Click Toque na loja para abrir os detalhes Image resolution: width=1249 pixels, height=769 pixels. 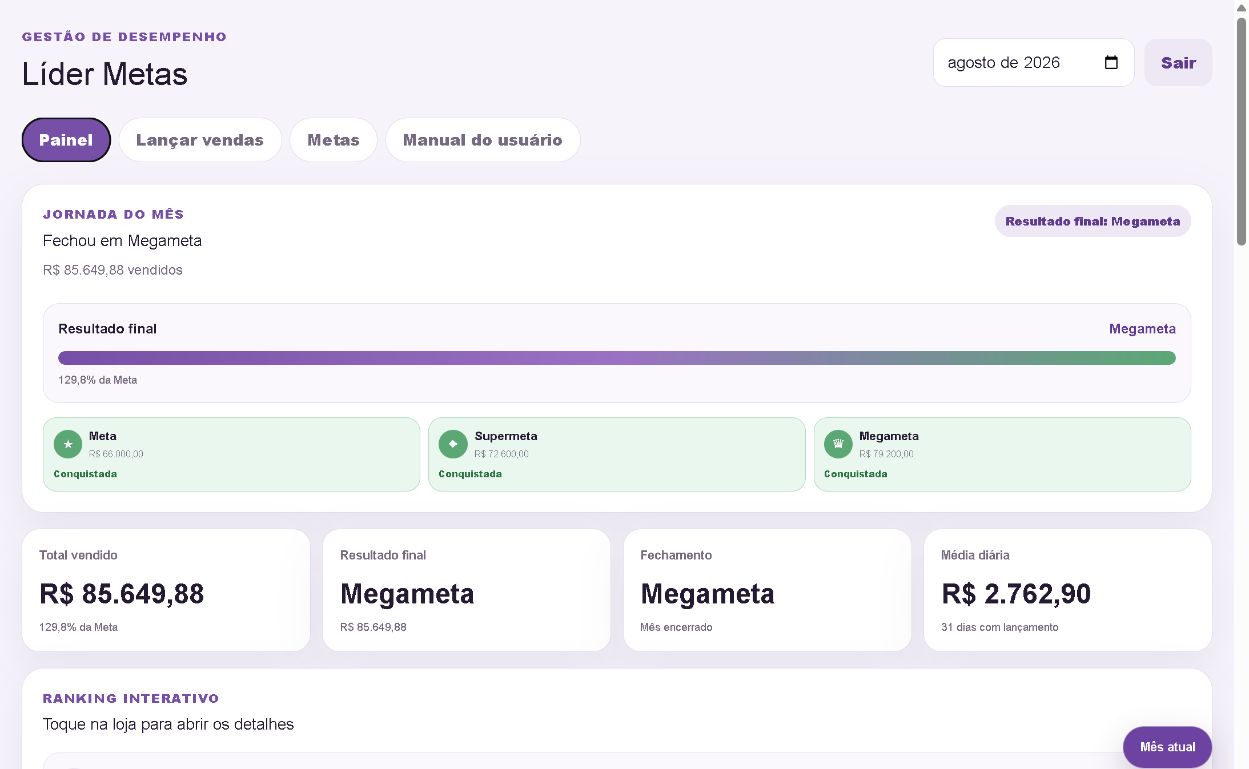[x=168, y=724]
